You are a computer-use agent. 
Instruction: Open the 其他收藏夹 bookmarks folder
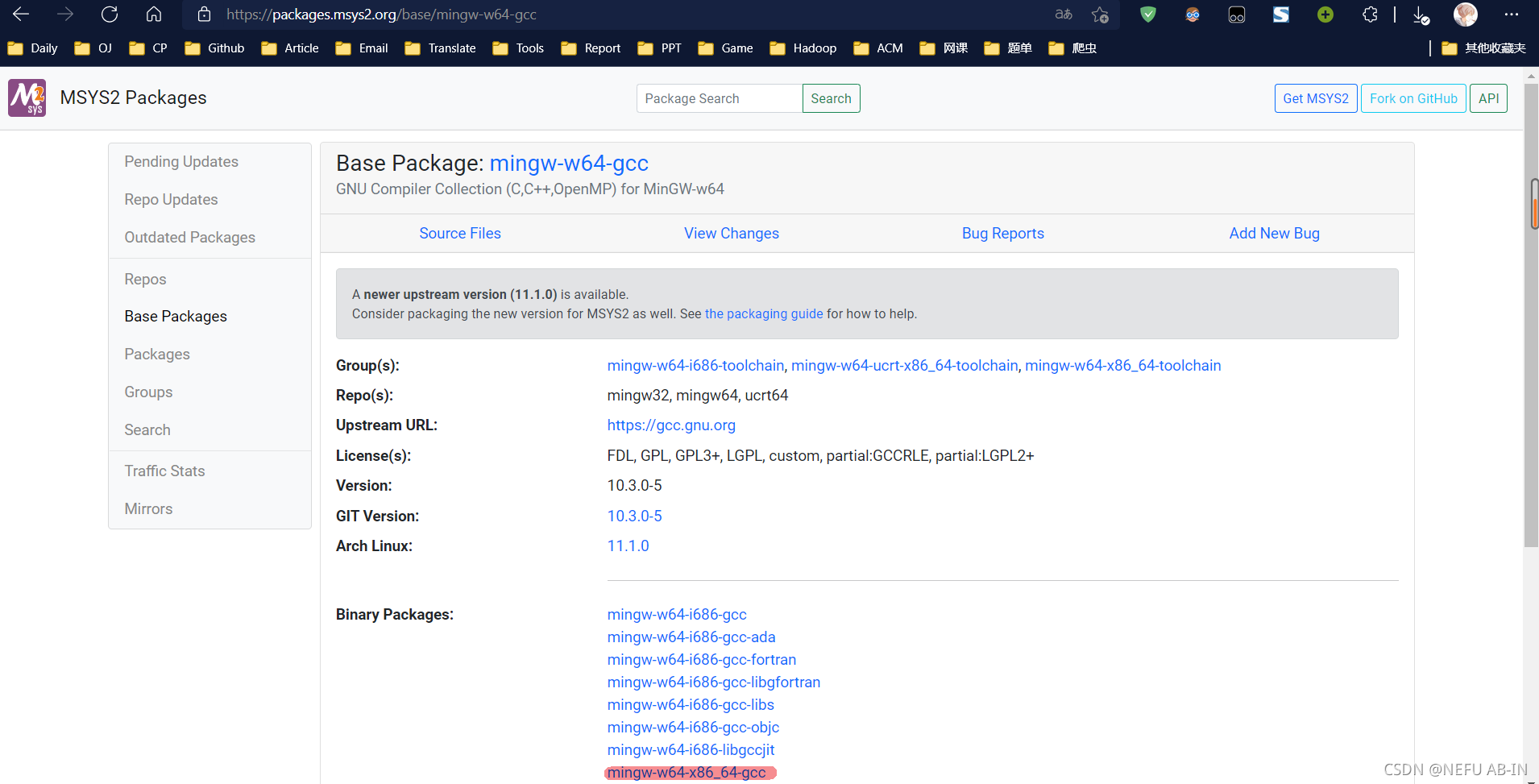pyautogui.click(x=1483, y=48)
